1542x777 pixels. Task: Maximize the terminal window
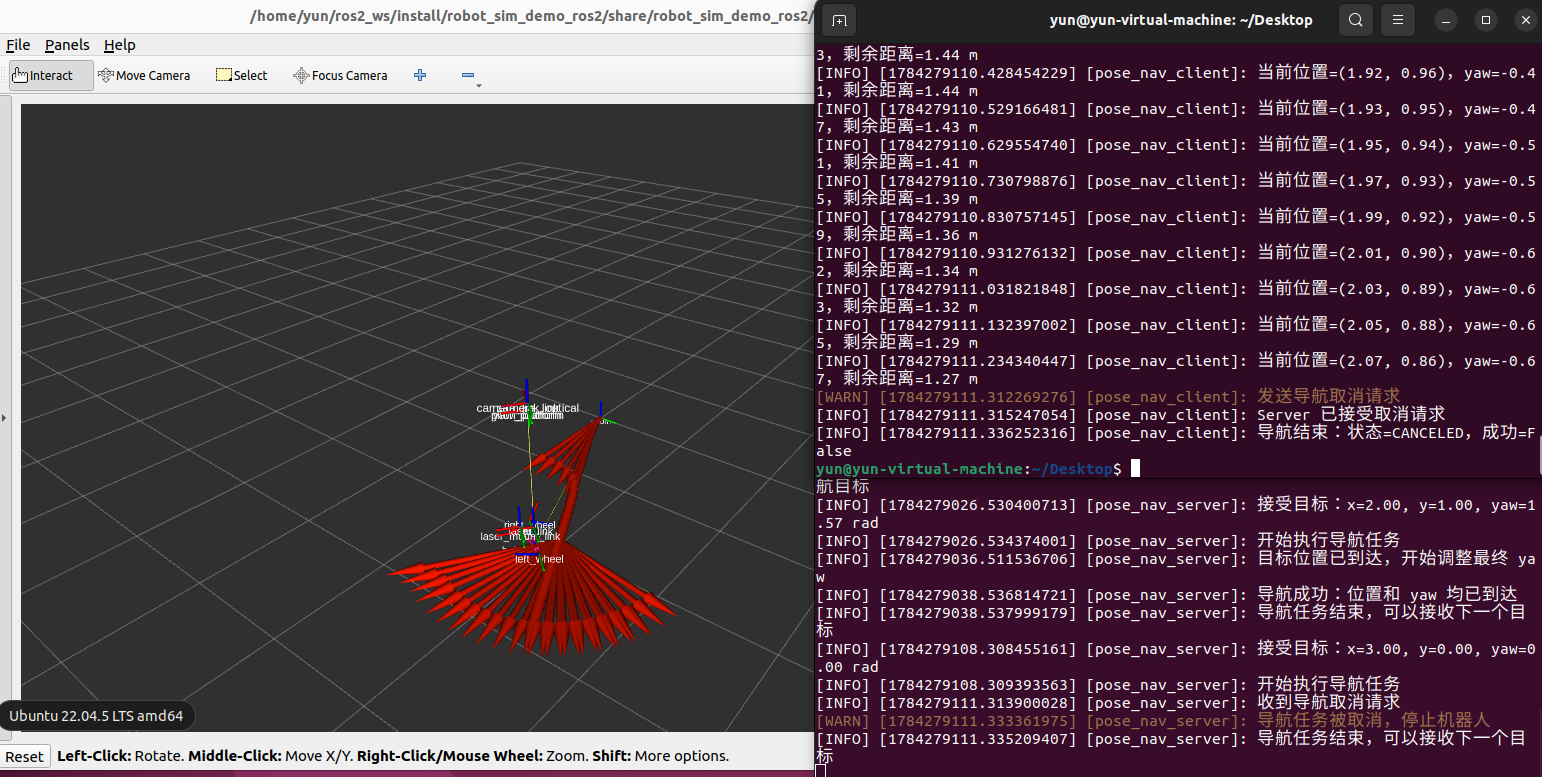tap(1486, 20)
